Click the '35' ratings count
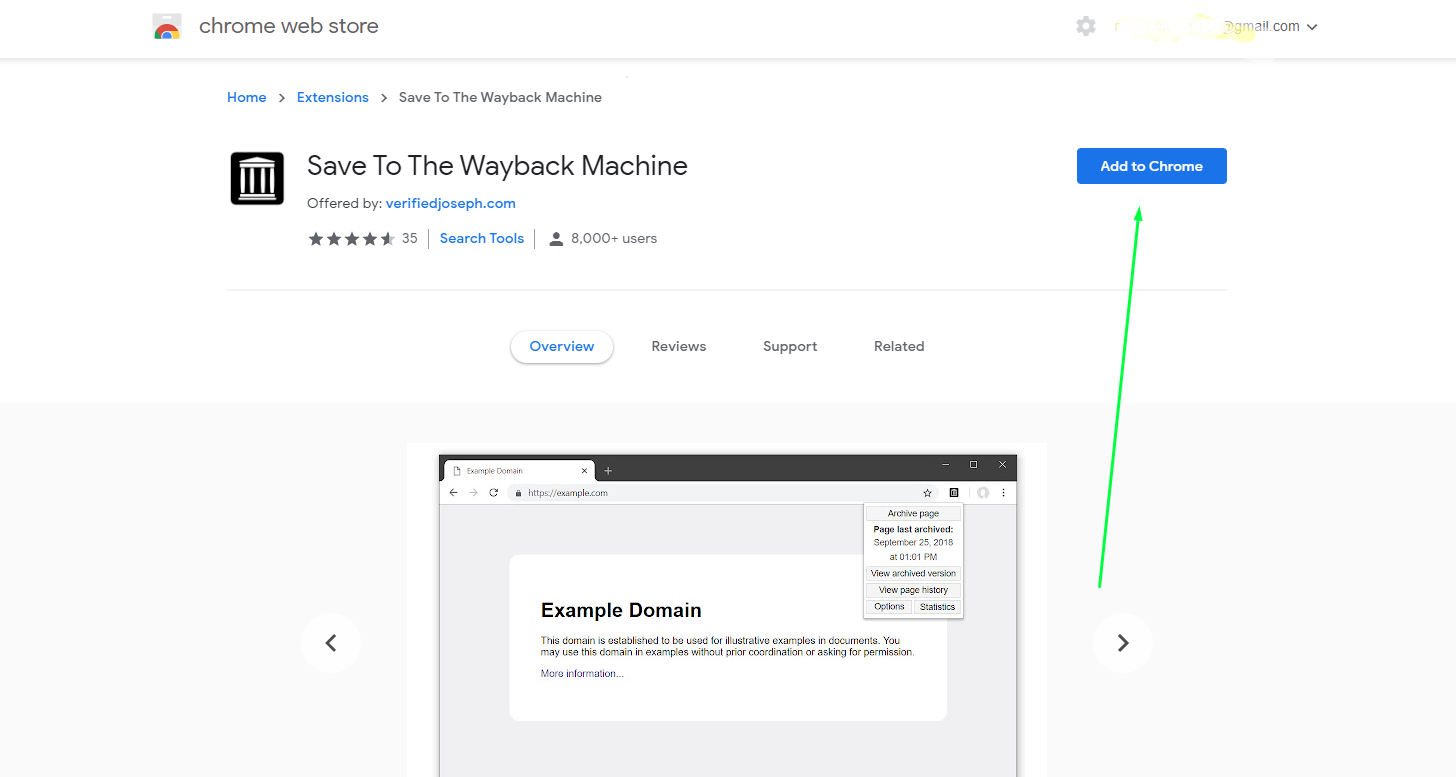The height and width of the screenshot is (777, 1456). point(410,238)
